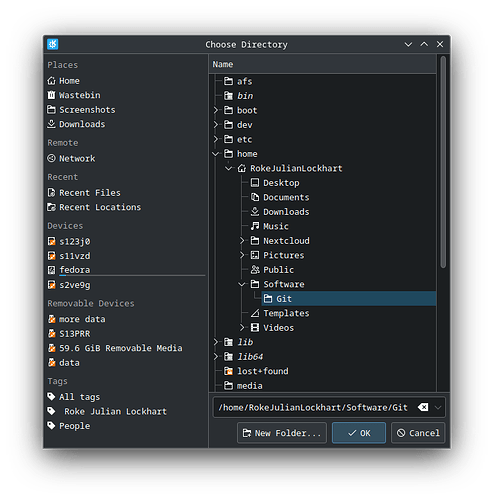
Task: Go to Screenshots place
Action: click(81, 110)
